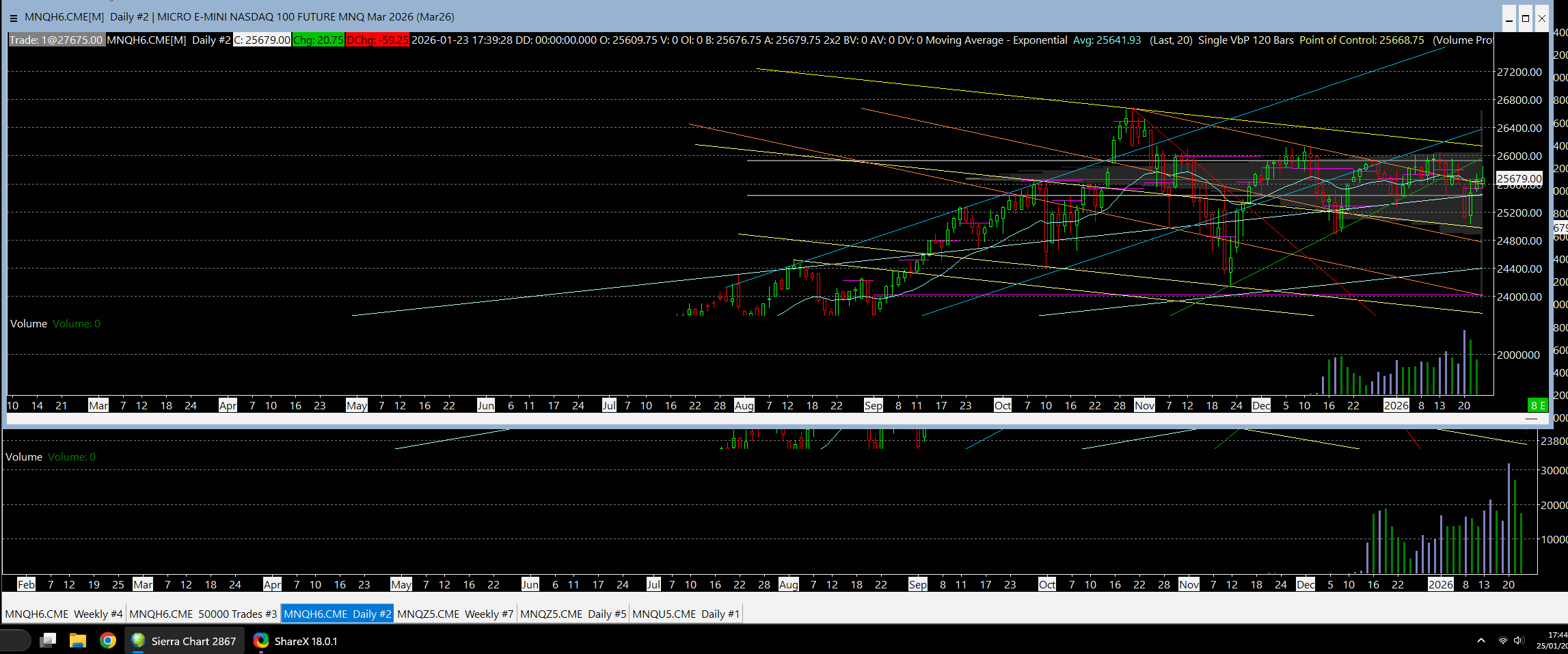Screen dimensions: 1568x654
Task: Open the chart window hamburger menu
Action: (13, 18)
